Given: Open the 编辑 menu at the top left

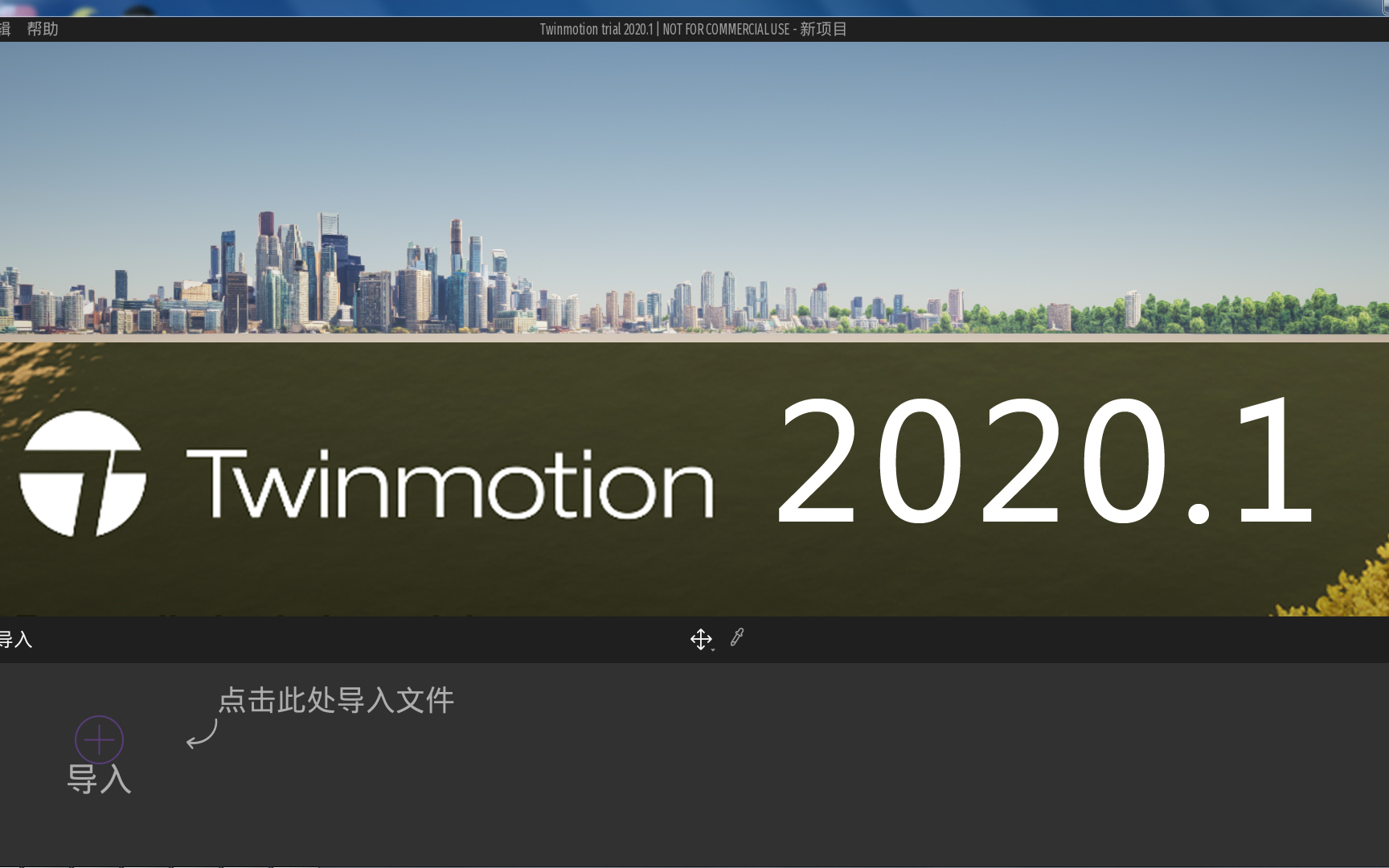Looking at the screenshot, I should [5, 29].
